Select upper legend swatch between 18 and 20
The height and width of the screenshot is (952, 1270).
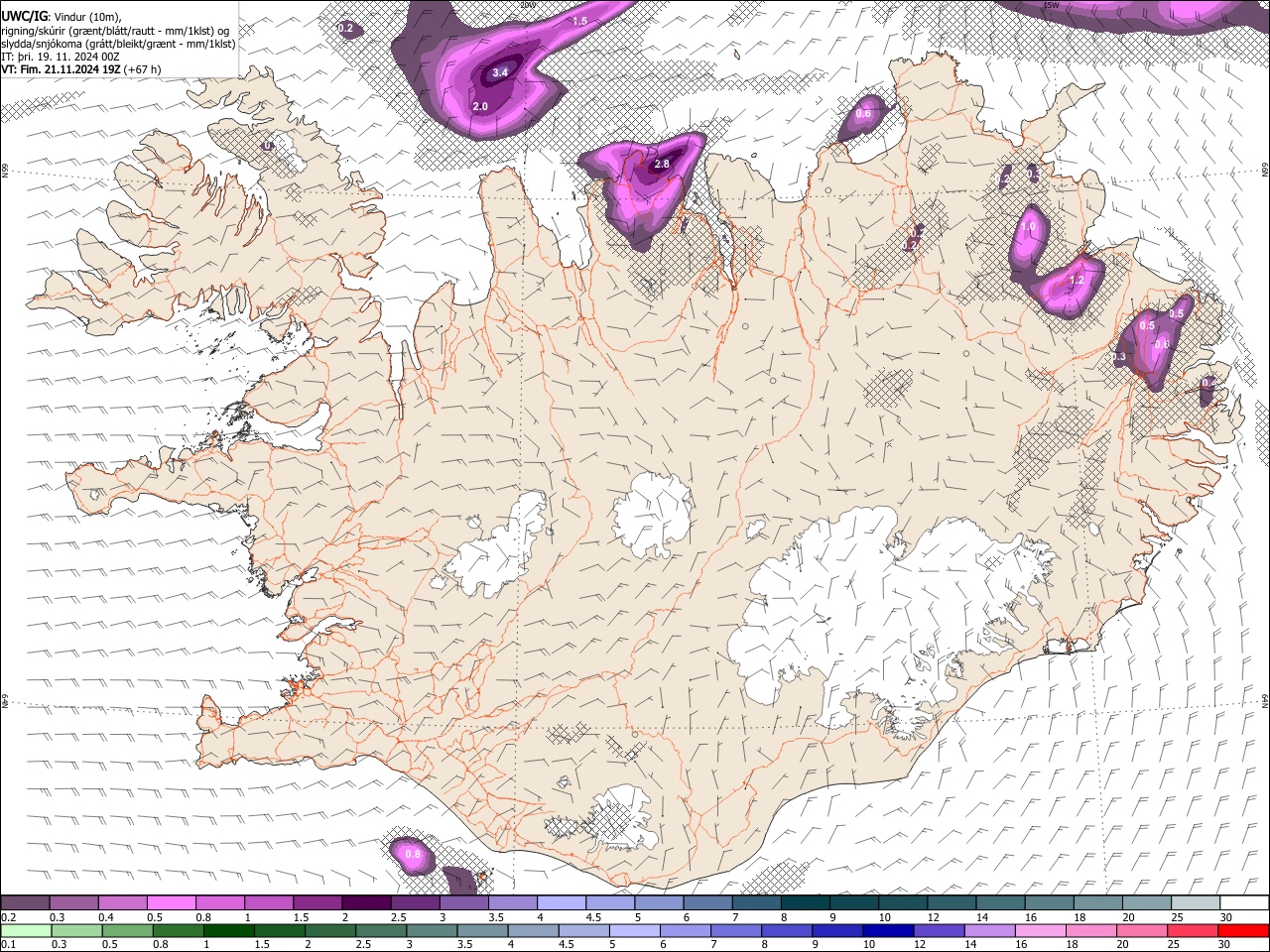coord(1098,903)
